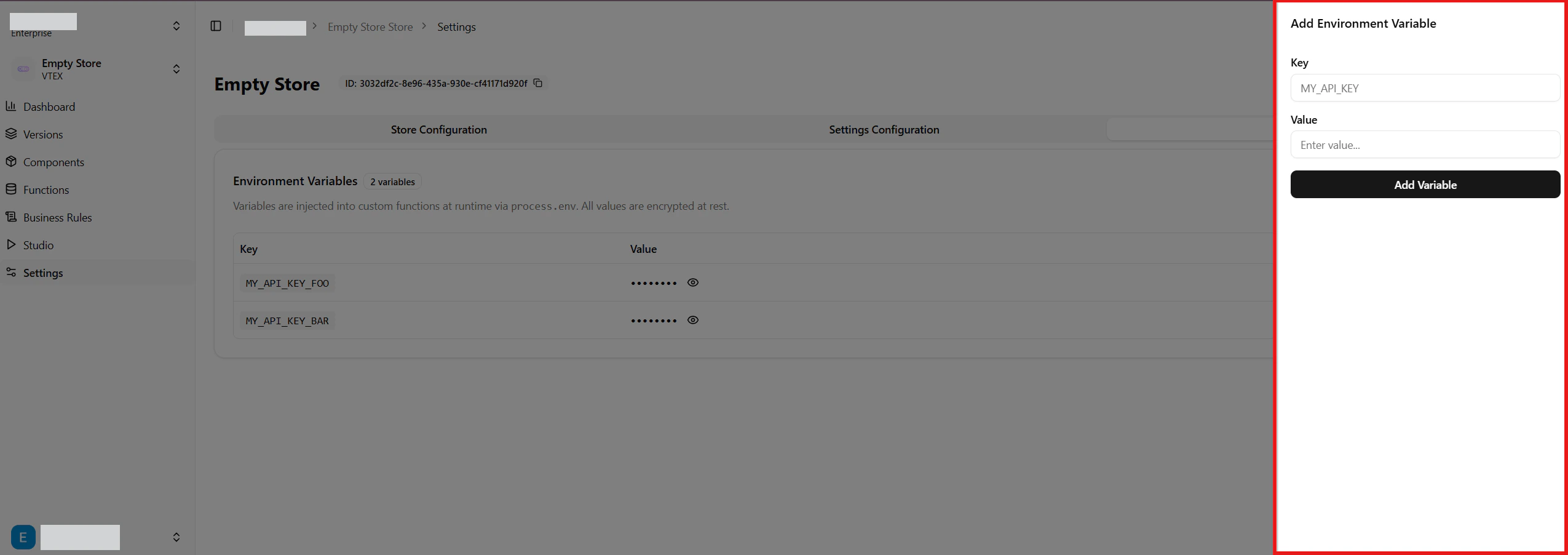Copy the store ID with copy icon
The width and height of the screenshot is (1568, 555).
538,83
